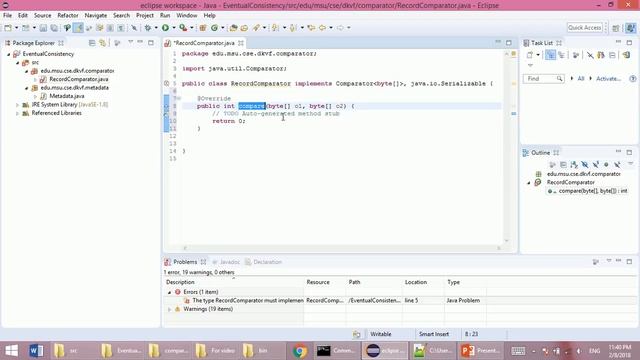Click the Run with coverage icon
Image resolution: width=640 pixels, height=360 pixels.
[x=183, y=28]
